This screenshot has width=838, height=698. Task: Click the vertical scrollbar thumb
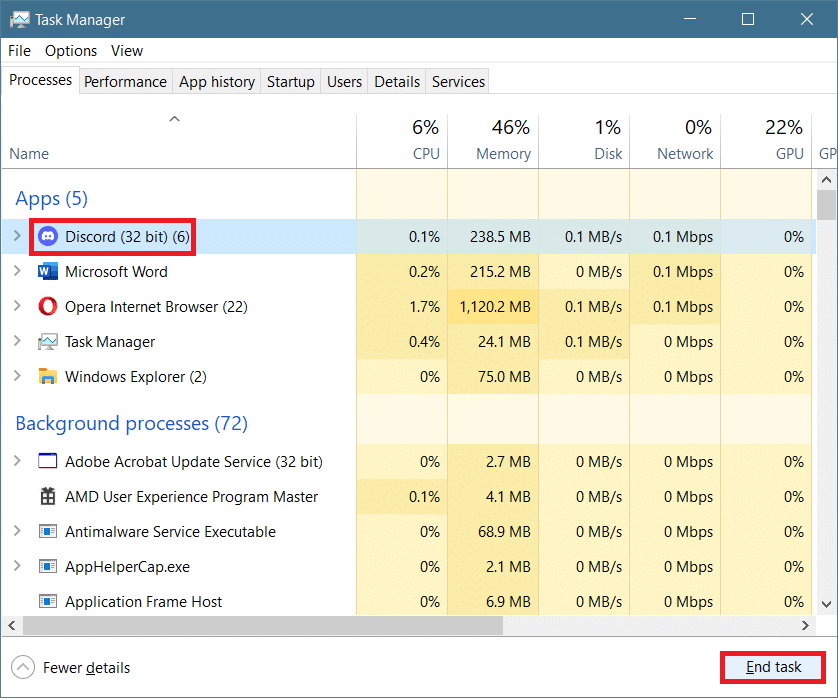[x=826, y=205]
